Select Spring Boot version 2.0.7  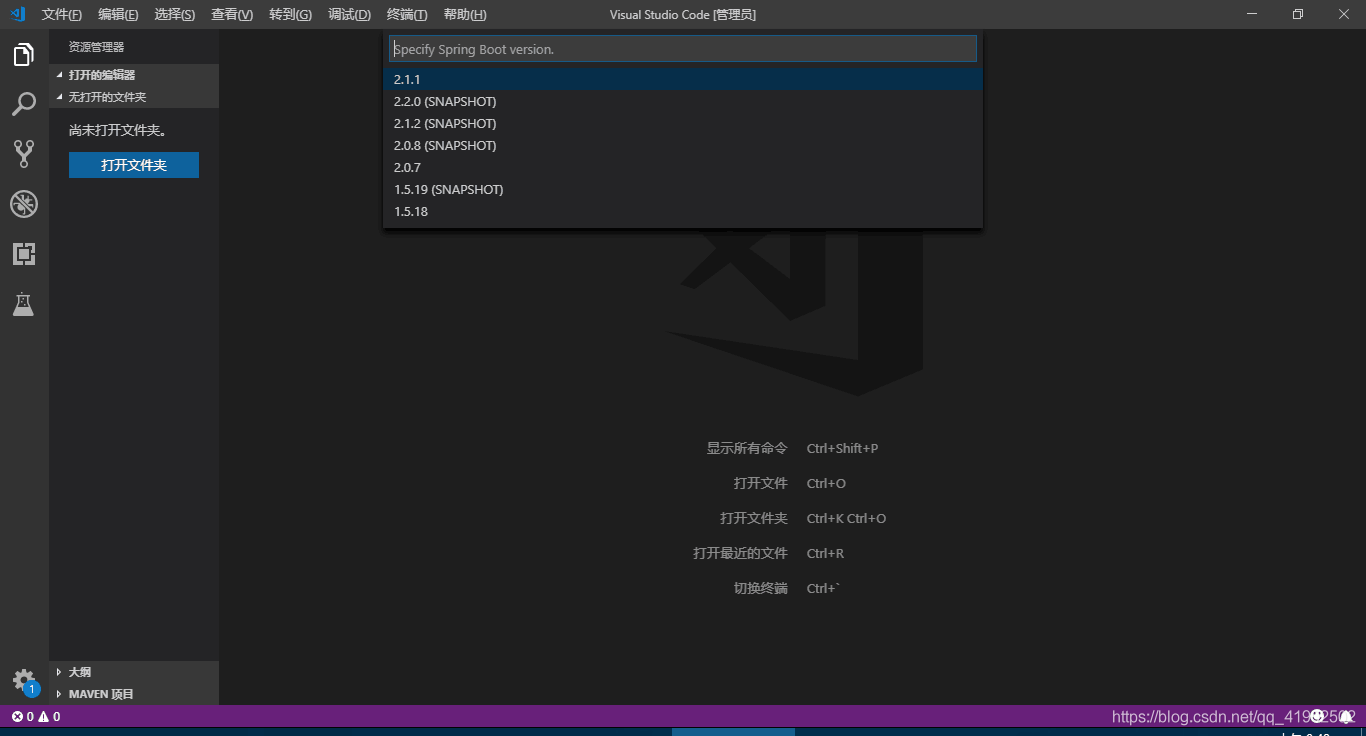coord(683,167)
